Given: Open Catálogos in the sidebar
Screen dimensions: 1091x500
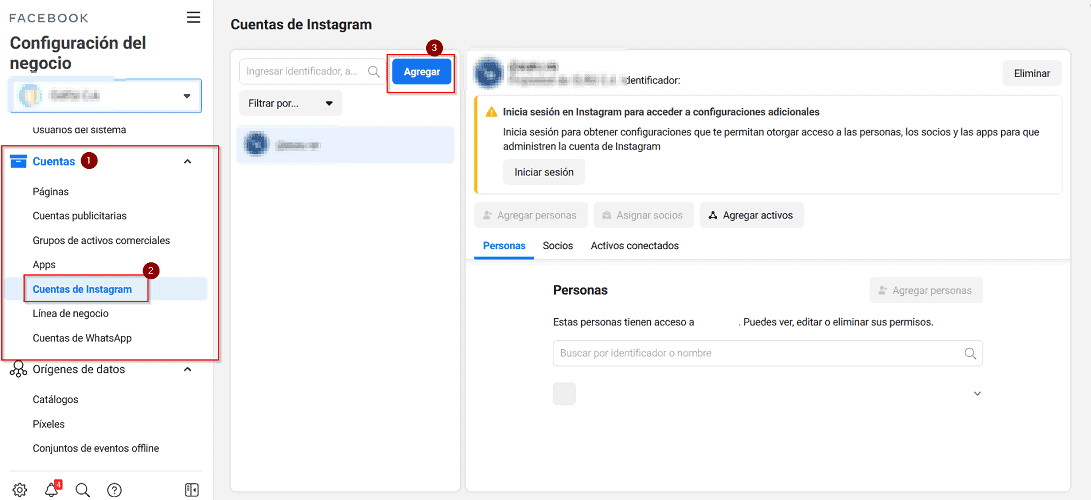Looking at the screenshot, I should 56,400.
